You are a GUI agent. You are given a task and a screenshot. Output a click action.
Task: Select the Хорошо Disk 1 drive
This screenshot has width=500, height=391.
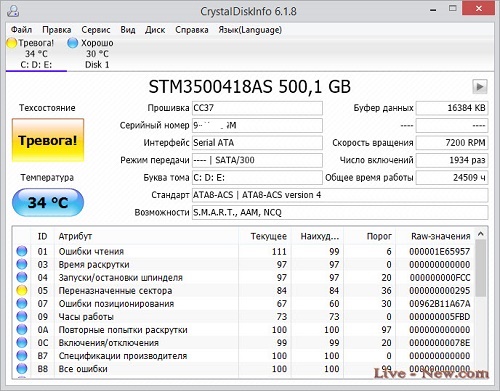pyautogui.click(x=97, y=54)
